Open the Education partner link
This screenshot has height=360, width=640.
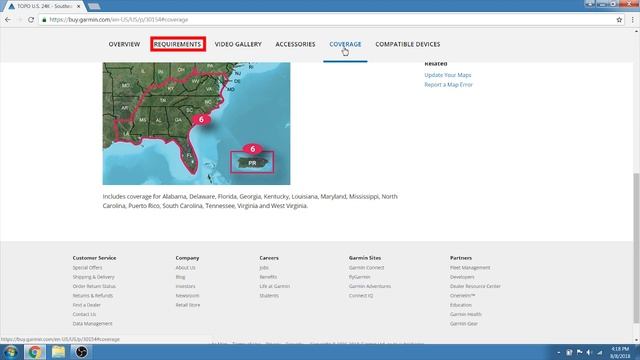[461, 305]
